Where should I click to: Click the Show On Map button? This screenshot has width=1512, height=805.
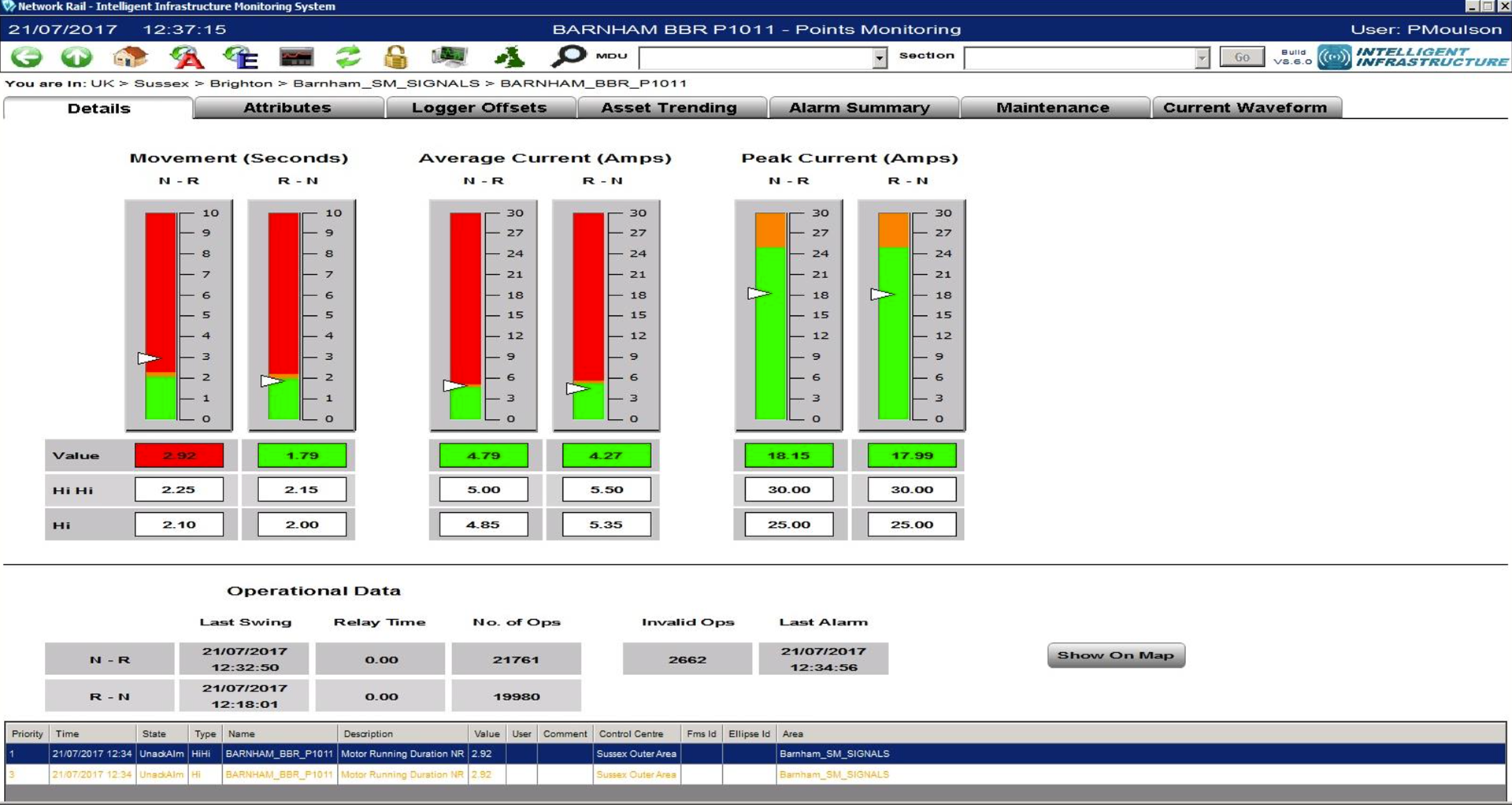pos(1116,655)
